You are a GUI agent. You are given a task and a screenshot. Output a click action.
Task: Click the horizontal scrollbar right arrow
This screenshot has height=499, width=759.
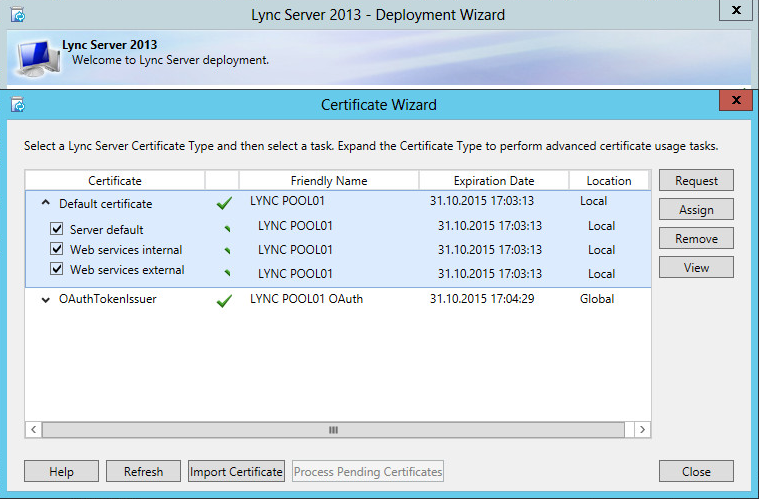coord(642,429)
